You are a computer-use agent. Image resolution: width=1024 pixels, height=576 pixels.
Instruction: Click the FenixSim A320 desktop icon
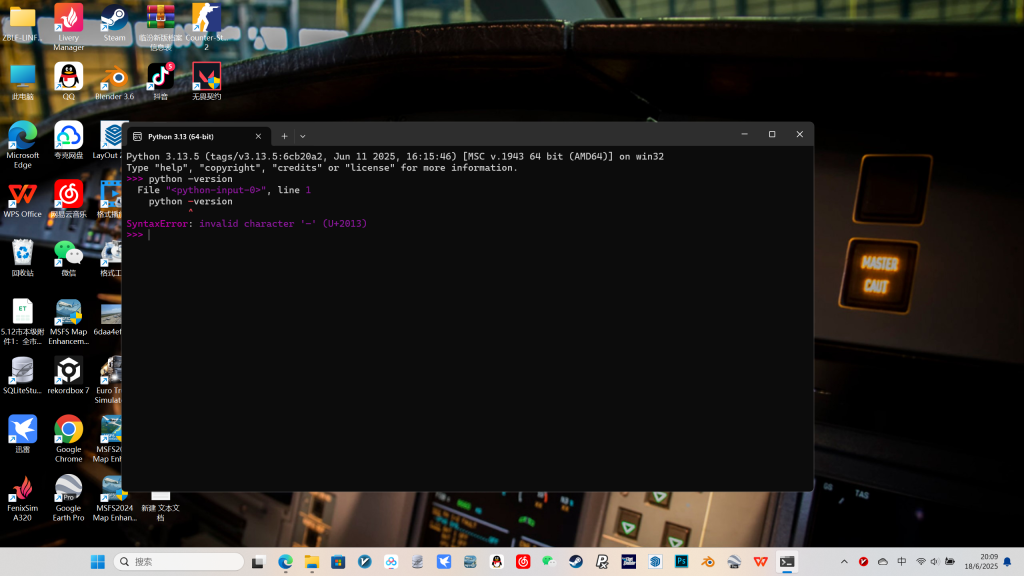pos(22,490)
